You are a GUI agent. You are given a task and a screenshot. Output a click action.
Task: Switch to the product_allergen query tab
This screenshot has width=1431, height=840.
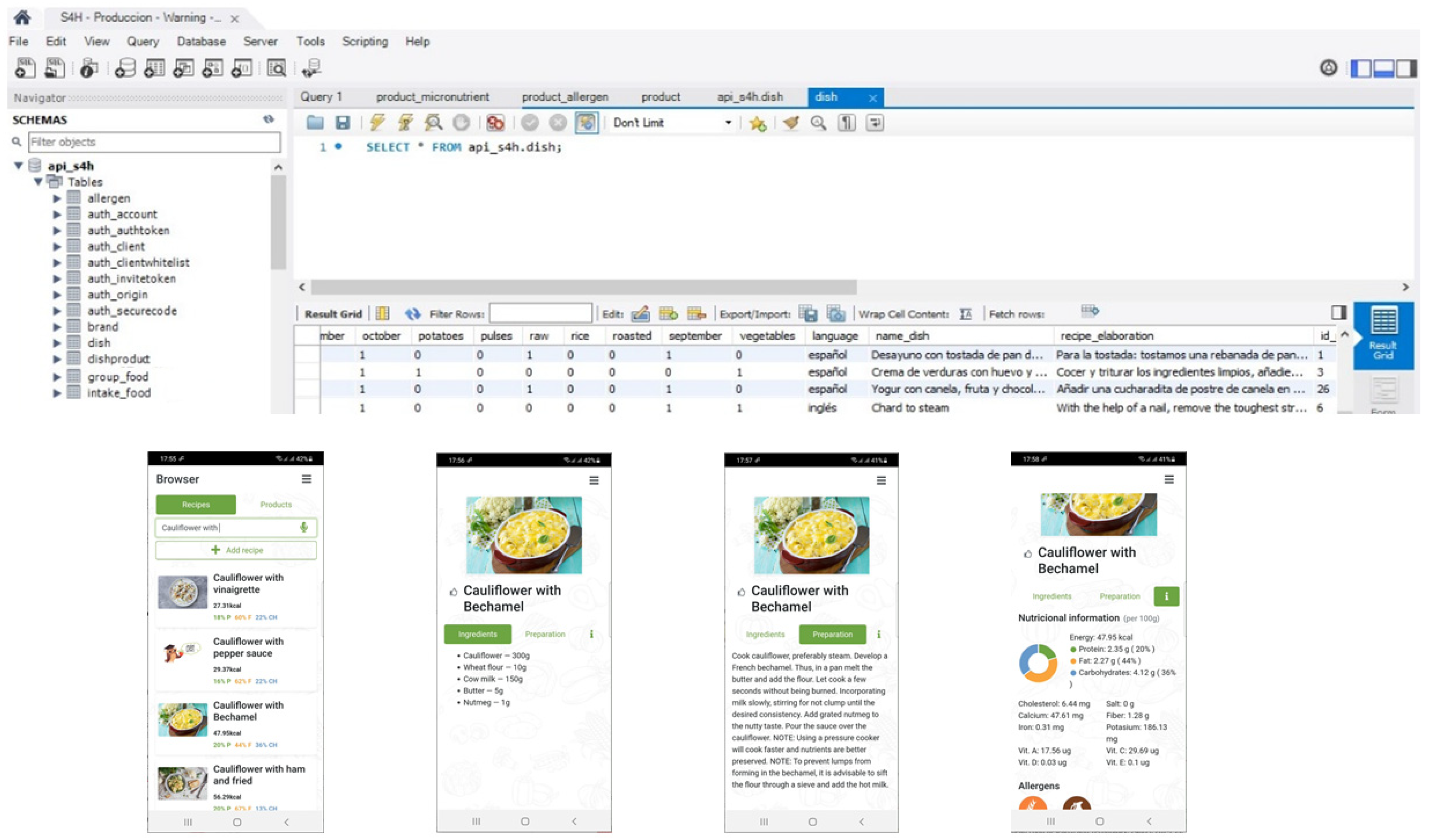[565, 97]
